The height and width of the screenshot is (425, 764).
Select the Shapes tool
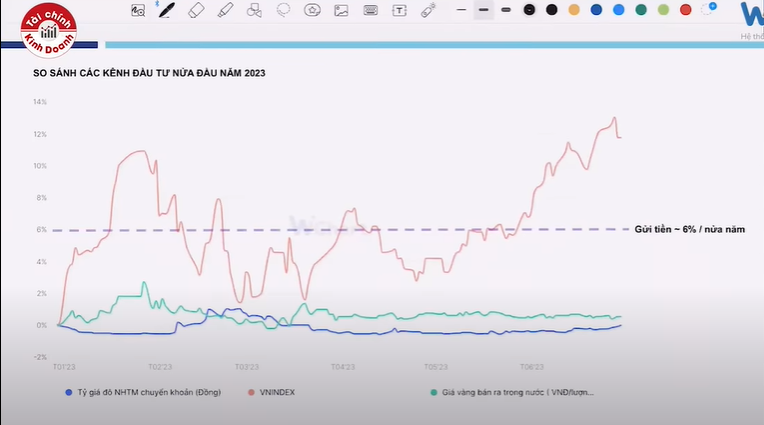coord(254,10)
